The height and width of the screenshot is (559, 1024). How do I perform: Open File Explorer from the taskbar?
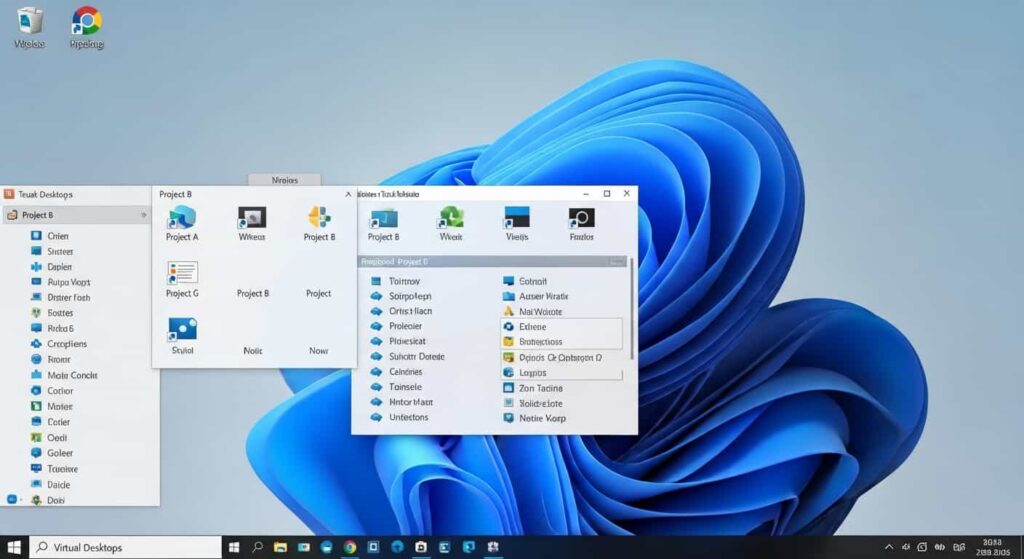[281, 547]
